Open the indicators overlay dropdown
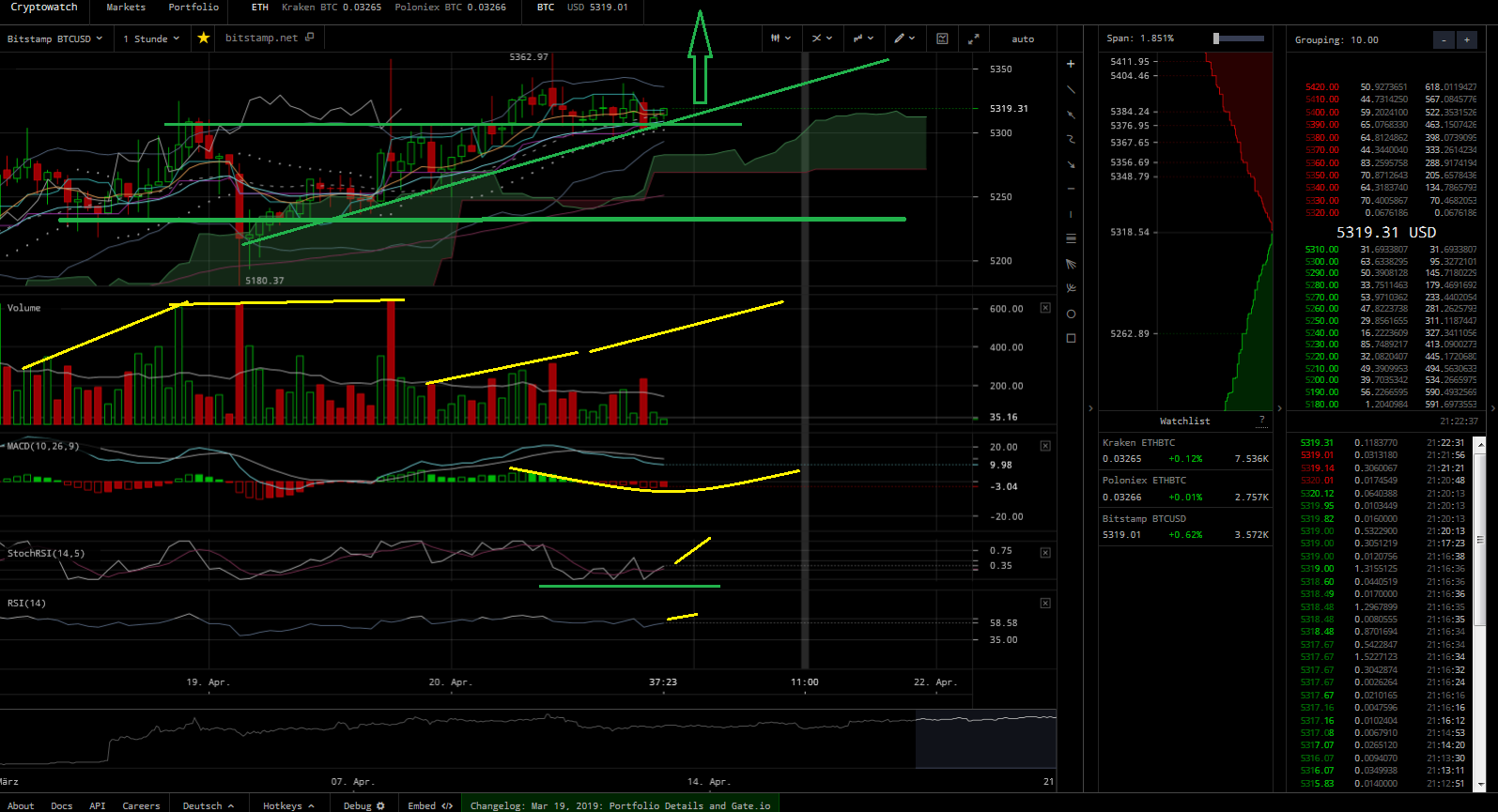Image resolution: width=1498 pixels, height=812 pixels. click(x=822, y=38)
